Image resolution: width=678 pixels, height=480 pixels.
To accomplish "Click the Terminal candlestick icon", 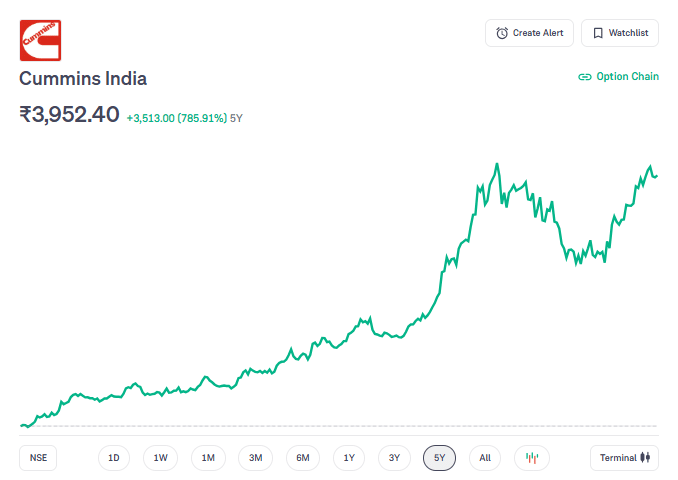I will tap(646, 458).
